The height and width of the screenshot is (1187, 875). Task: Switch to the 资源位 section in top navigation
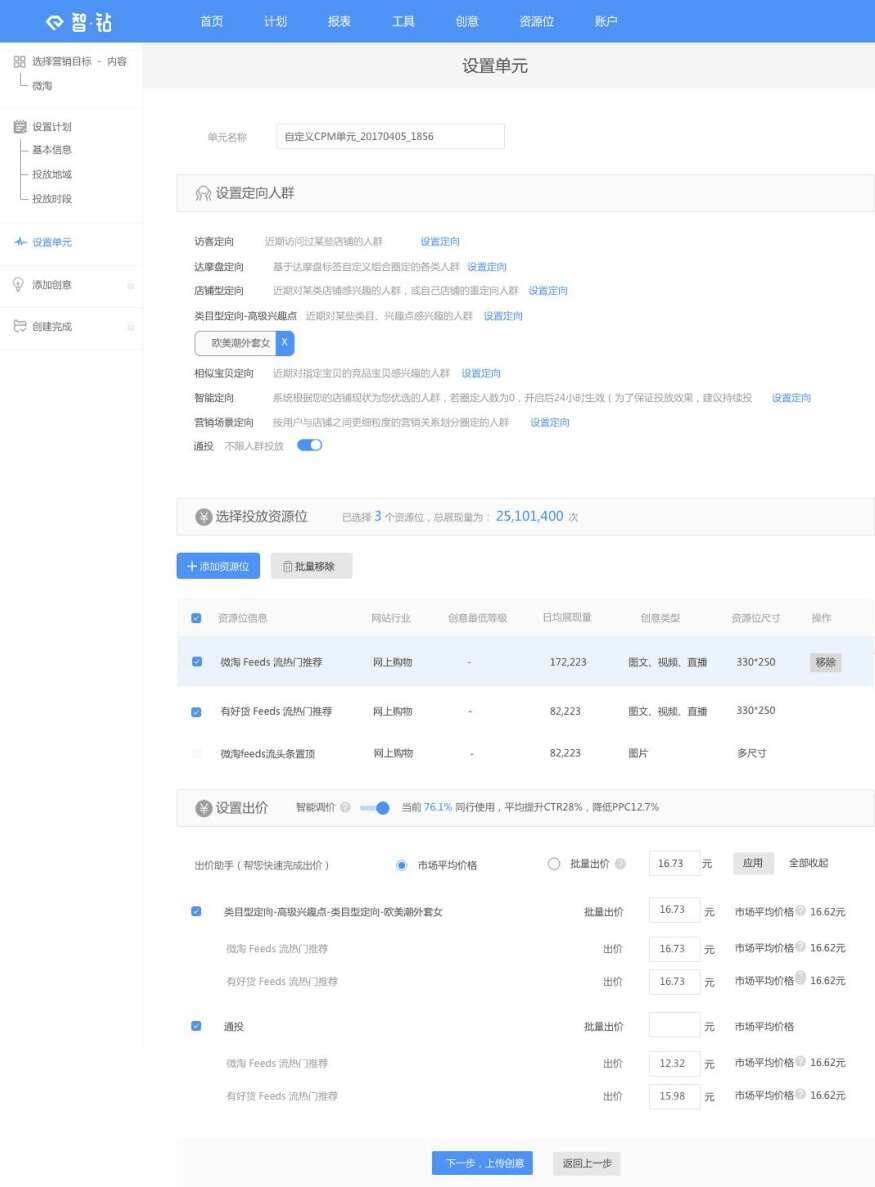pyautogui.click(x=535, y=20)
